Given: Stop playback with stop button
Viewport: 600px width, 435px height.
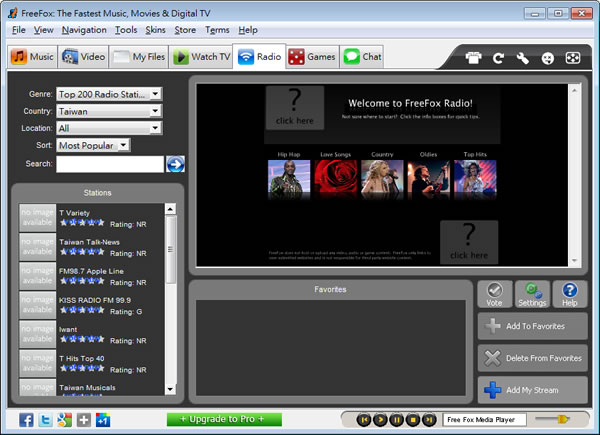Looking at the screenshot, I should coord(413,420).
